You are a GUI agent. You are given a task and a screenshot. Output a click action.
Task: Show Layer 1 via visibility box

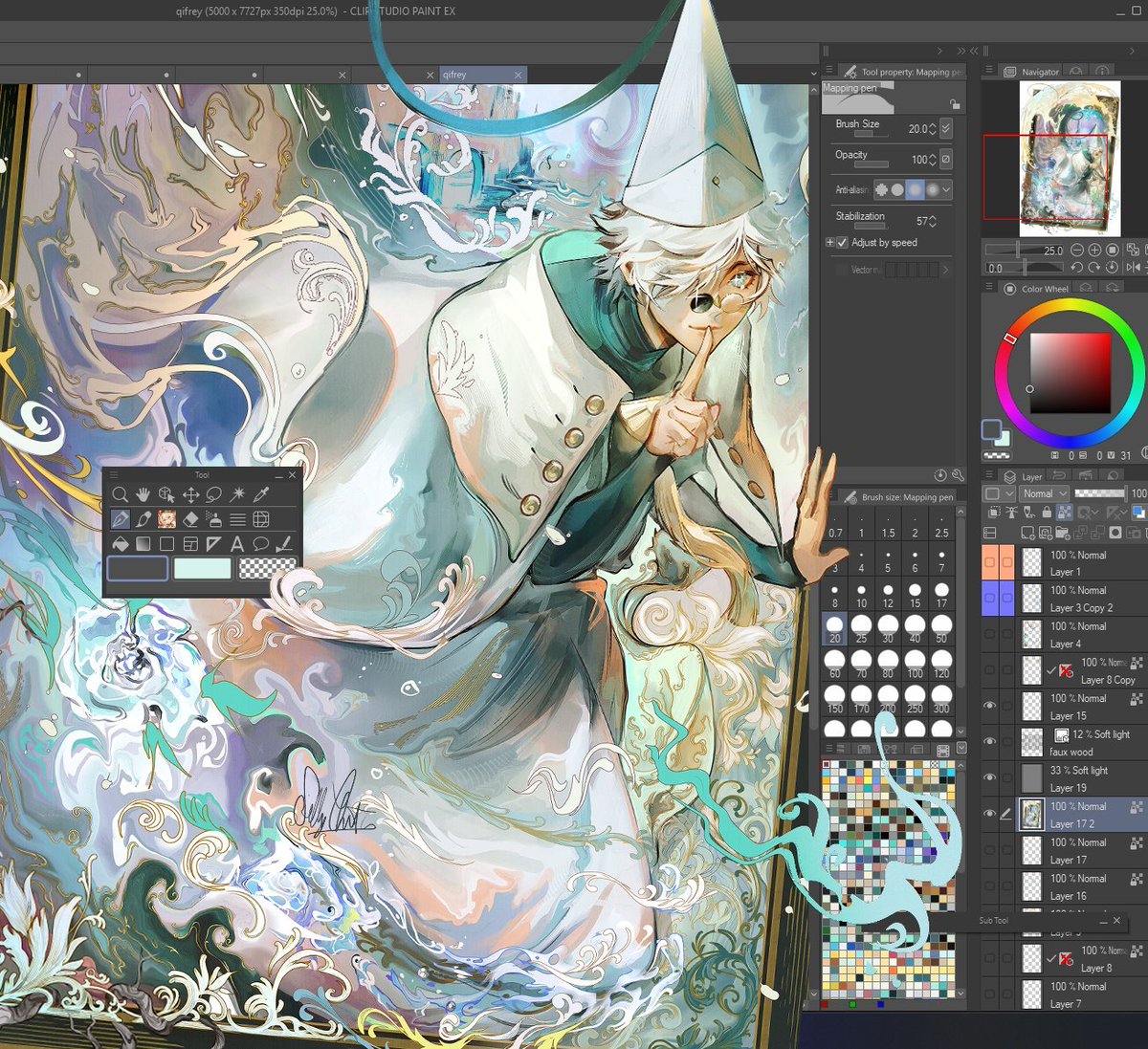989,562
